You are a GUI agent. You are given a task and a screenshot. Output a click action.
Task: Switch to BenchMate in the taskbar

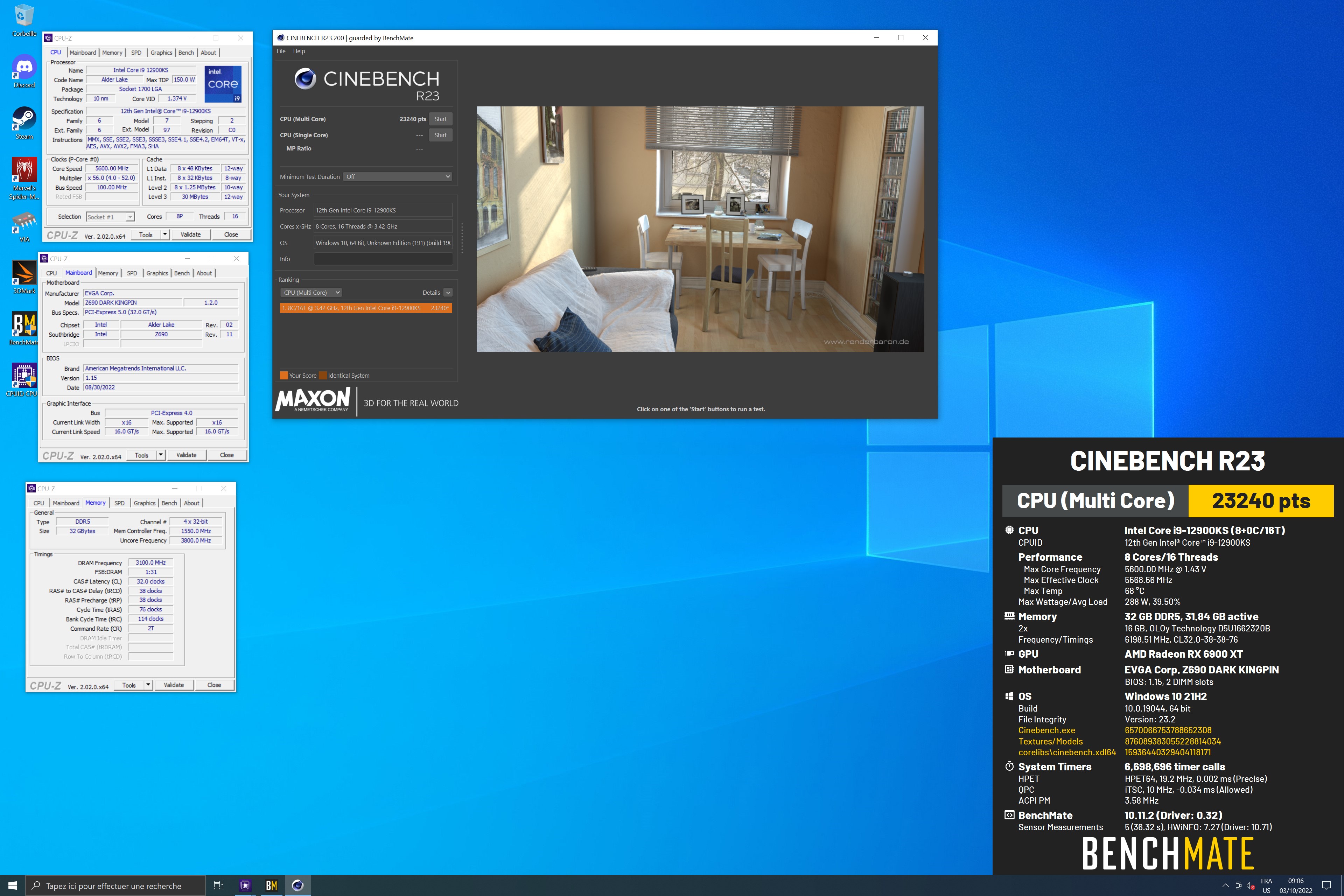point(272,886)
